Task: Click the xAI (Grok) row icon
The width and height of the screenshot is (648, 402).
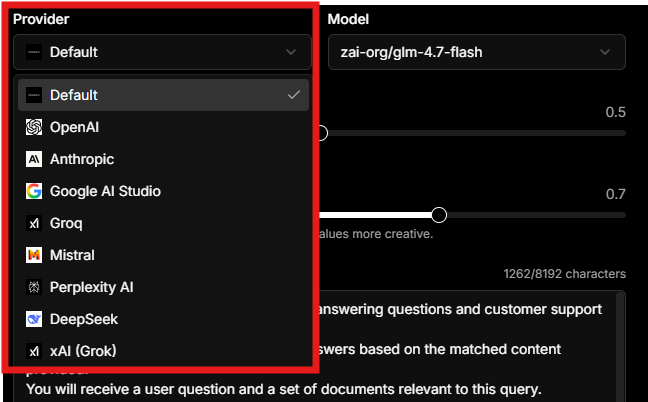Action: 34,351
